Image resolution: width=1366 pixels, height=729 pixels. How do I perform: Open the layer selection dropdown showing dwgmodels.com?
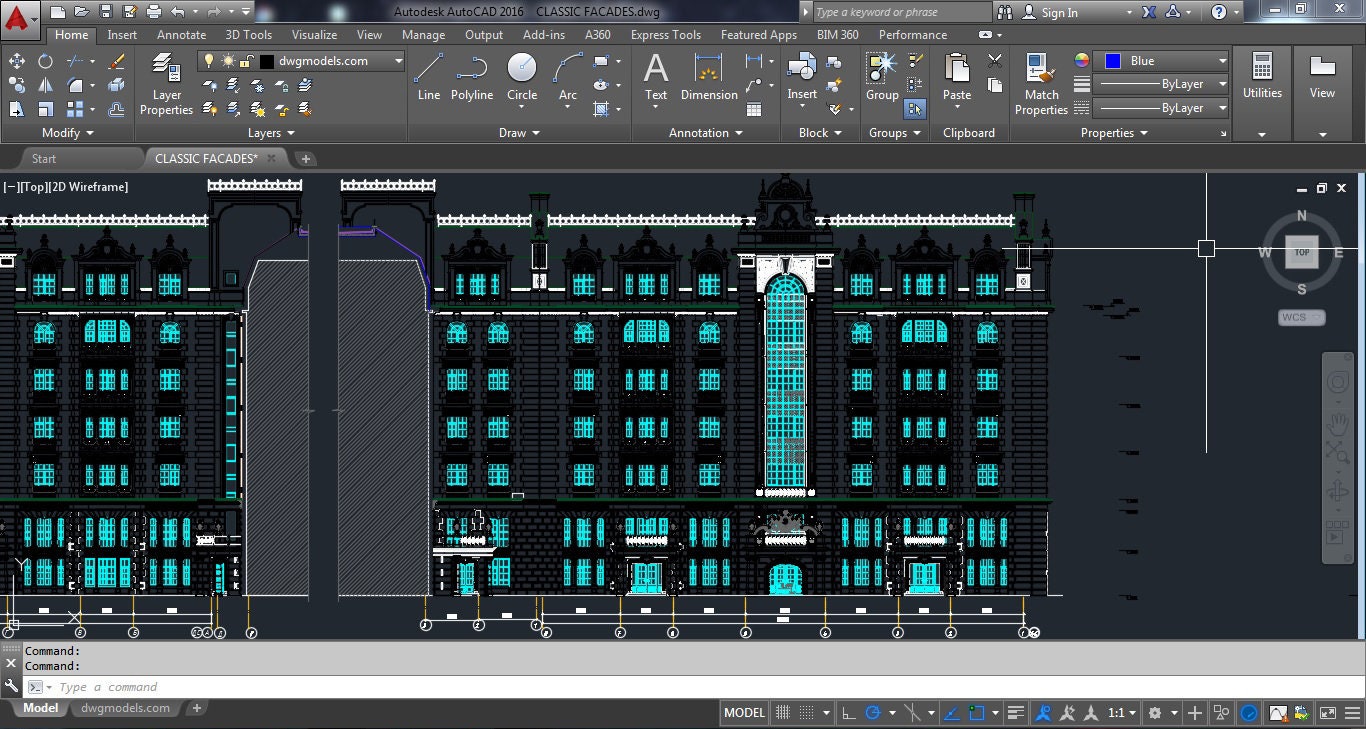(398, 61)
